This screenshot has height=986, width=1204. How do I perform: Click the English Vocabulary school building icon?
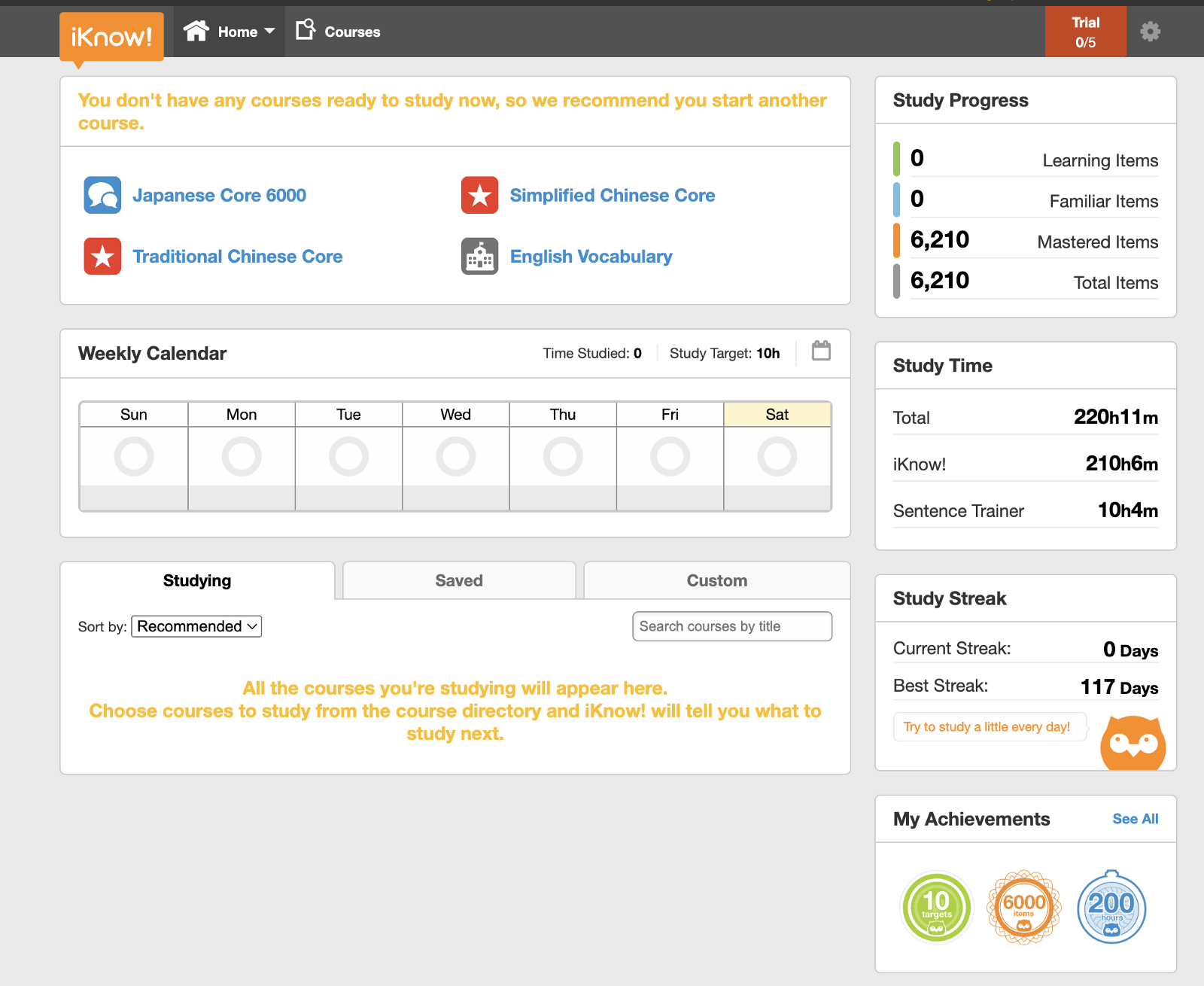pos(479,257)
